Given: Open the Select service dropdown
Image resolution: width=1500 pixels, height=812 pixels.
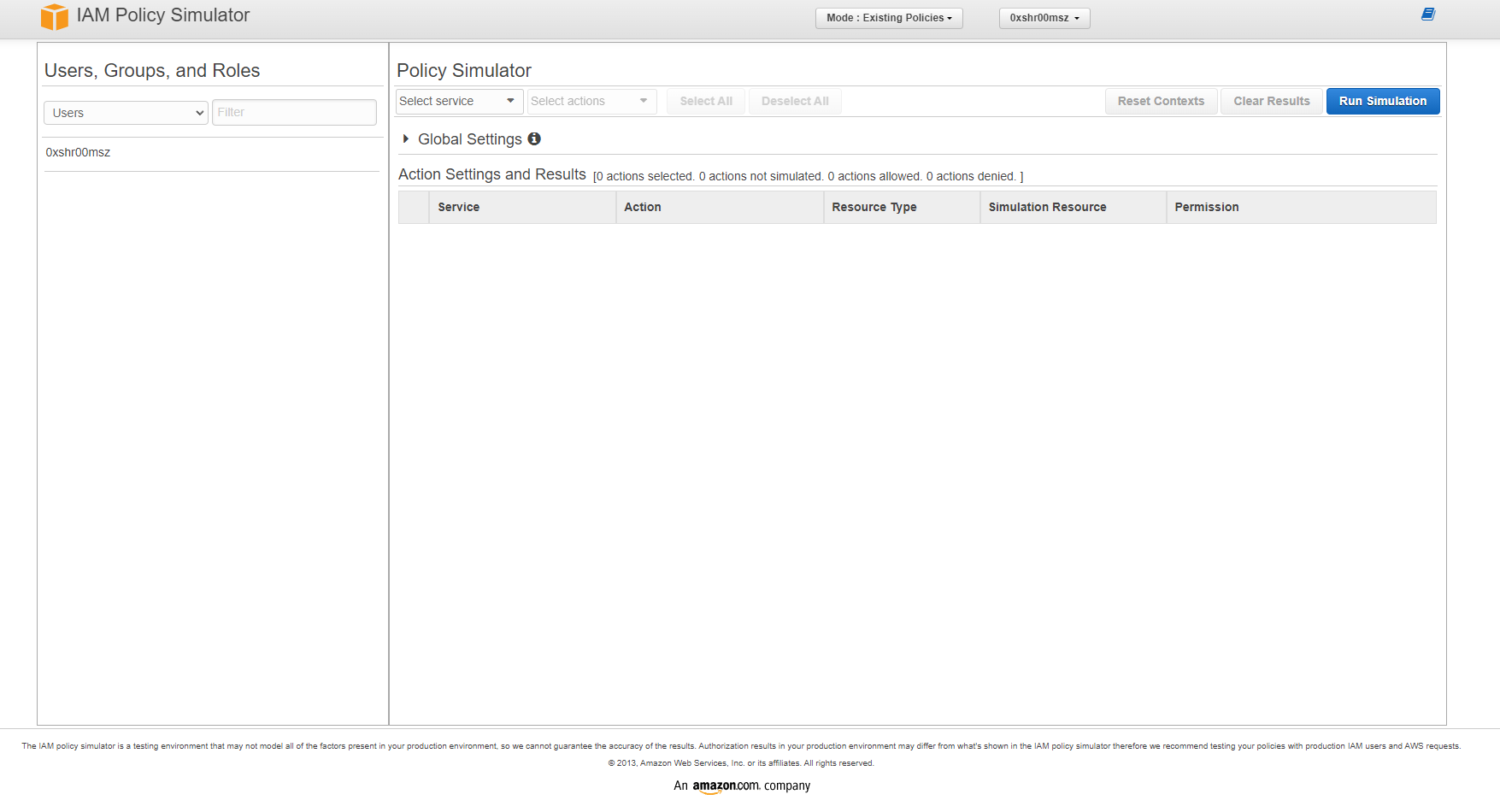Looking at the screenshot, I should click(458, 101).
